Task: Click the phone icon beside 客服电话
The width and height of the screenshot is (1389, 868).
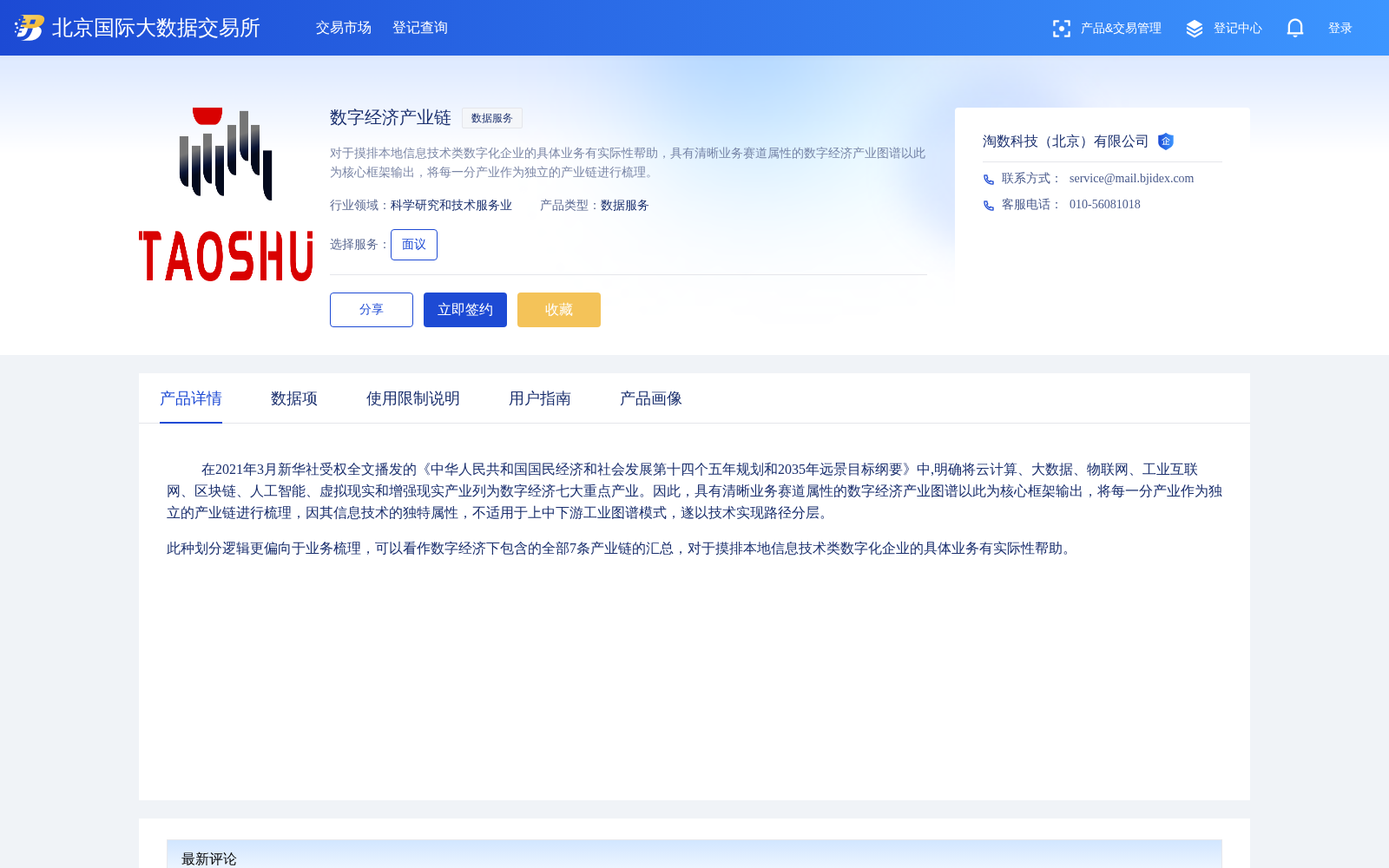Action: pos(989,205)
